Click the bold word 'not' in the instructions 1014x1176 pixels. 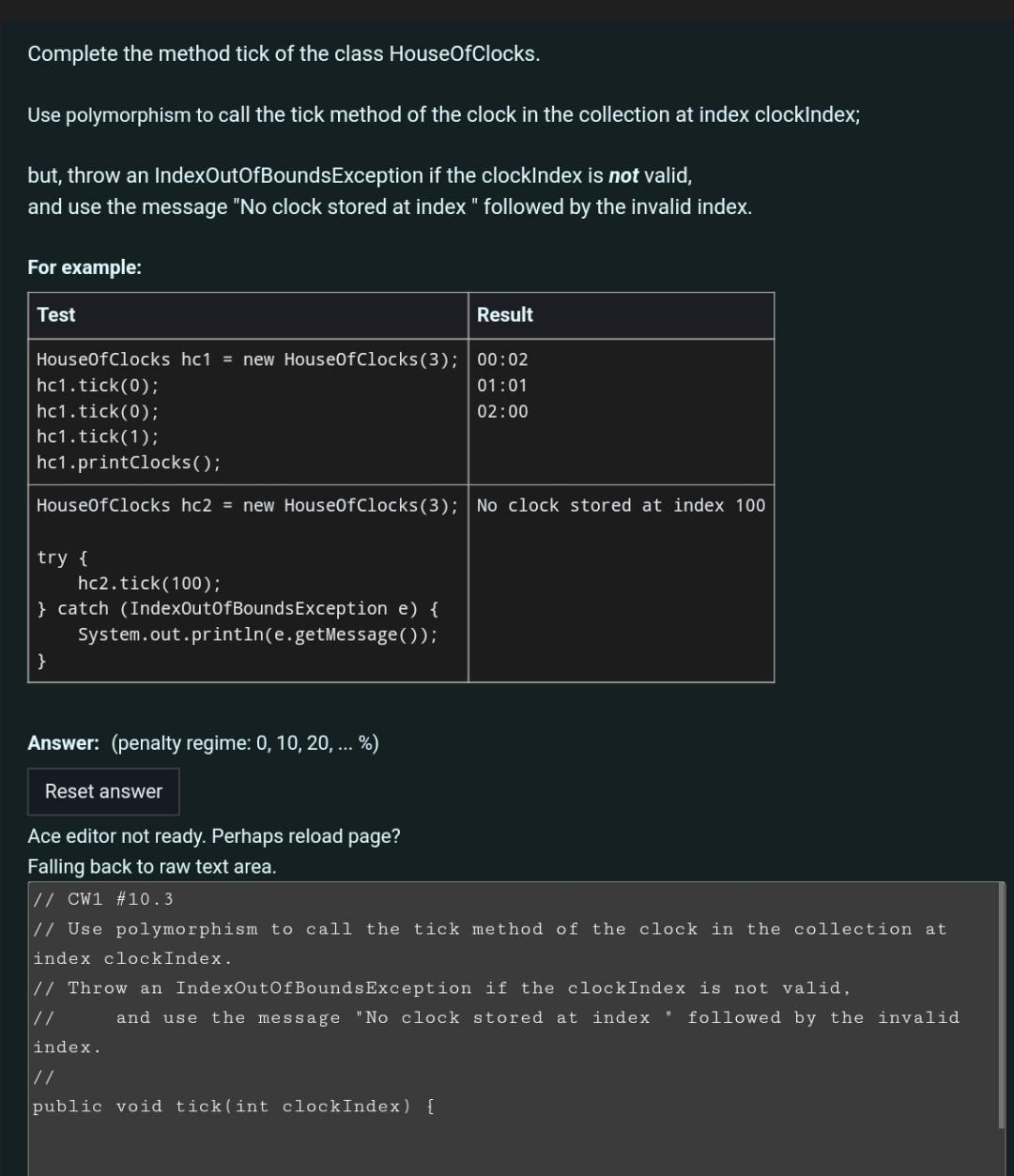[x=624, y=175]
